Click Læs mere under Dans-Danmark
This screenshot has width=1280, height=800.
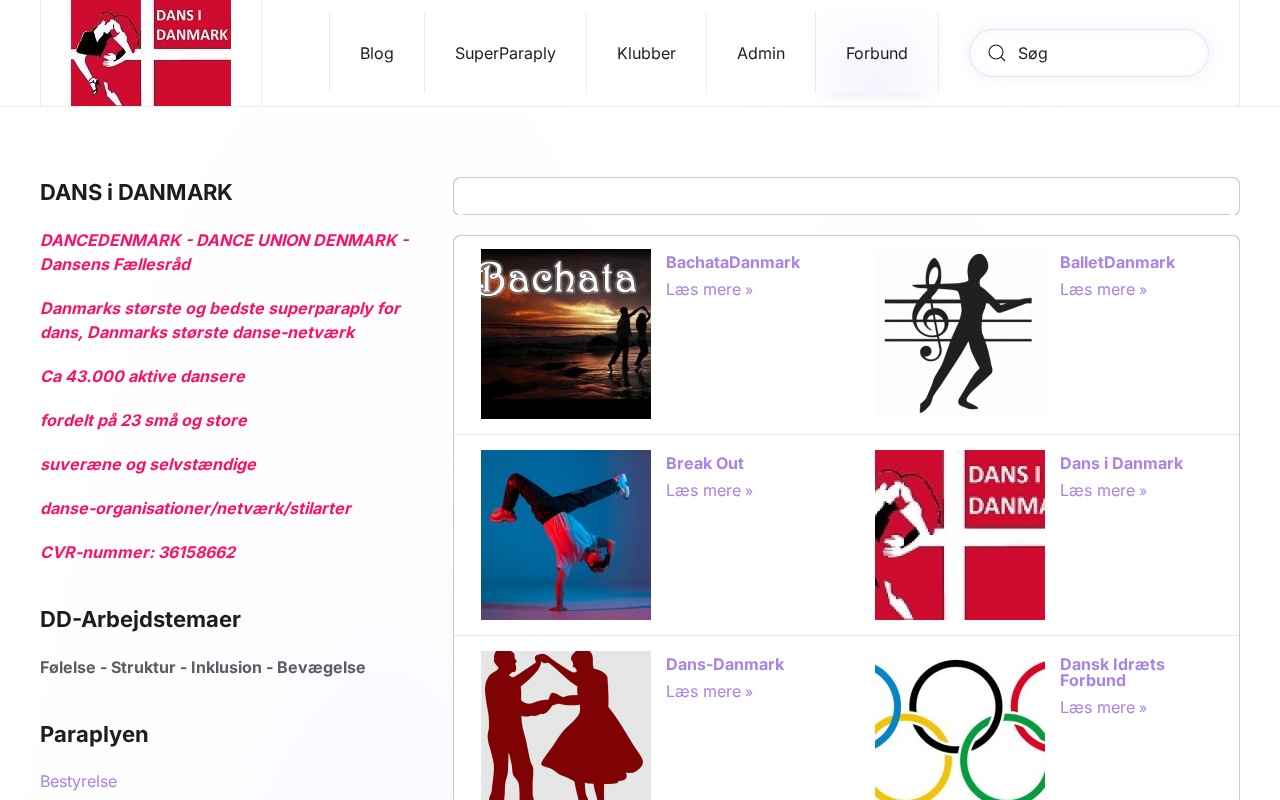[x=709, y=691]
